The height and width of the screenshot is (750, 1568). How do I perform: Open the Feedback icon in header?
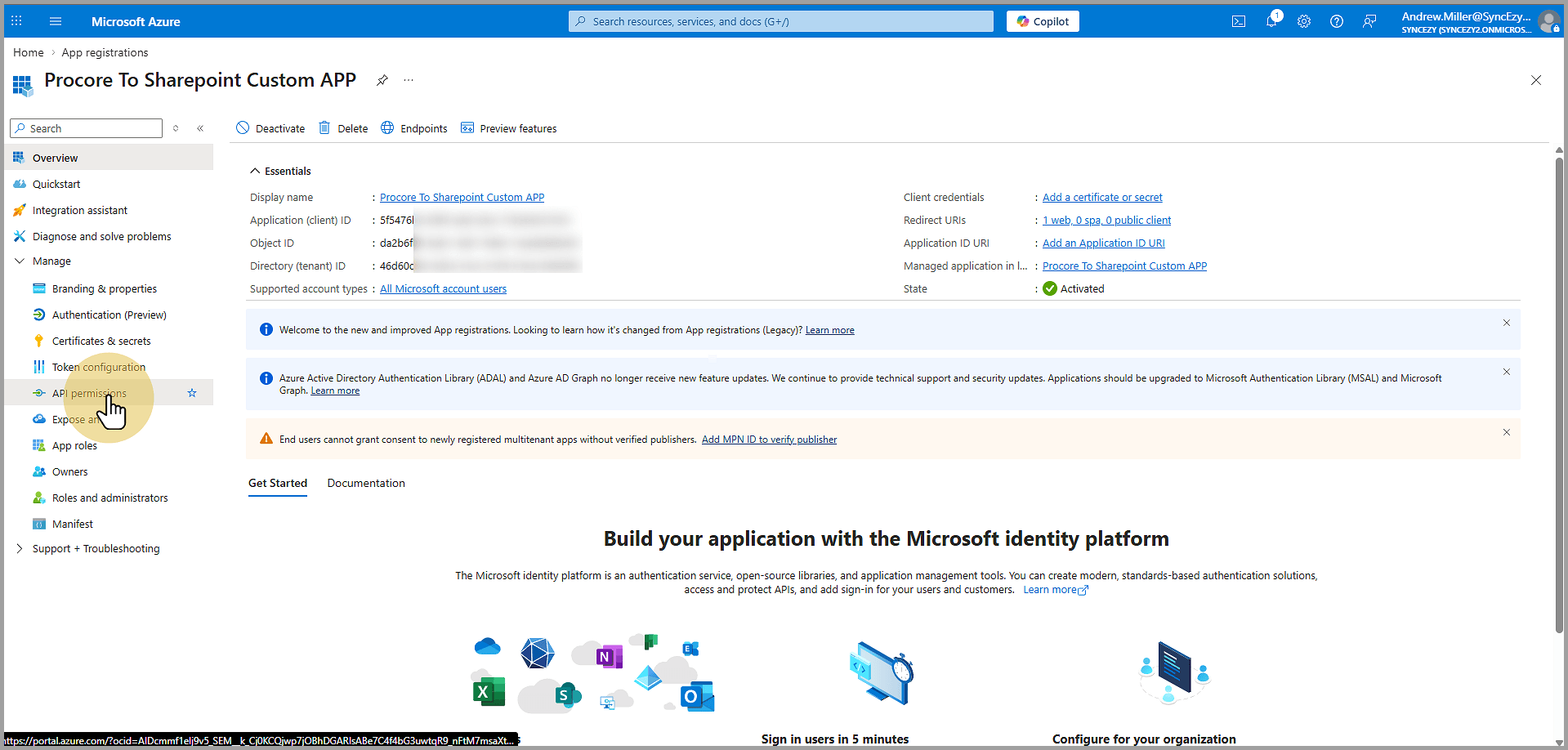point(1369,21)
